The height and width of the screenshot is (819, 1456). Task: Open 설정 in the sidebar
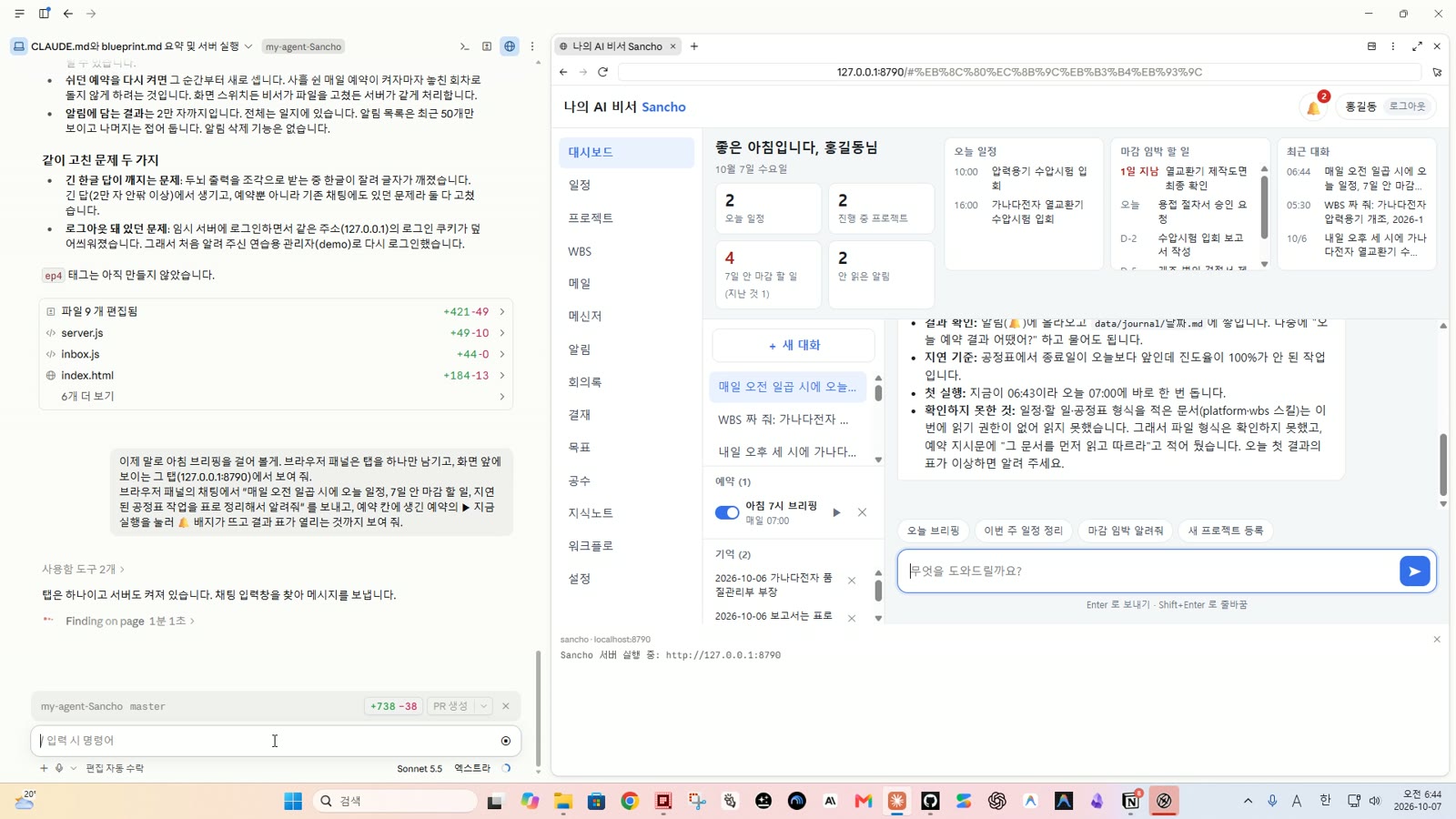[x=626, y=579]
